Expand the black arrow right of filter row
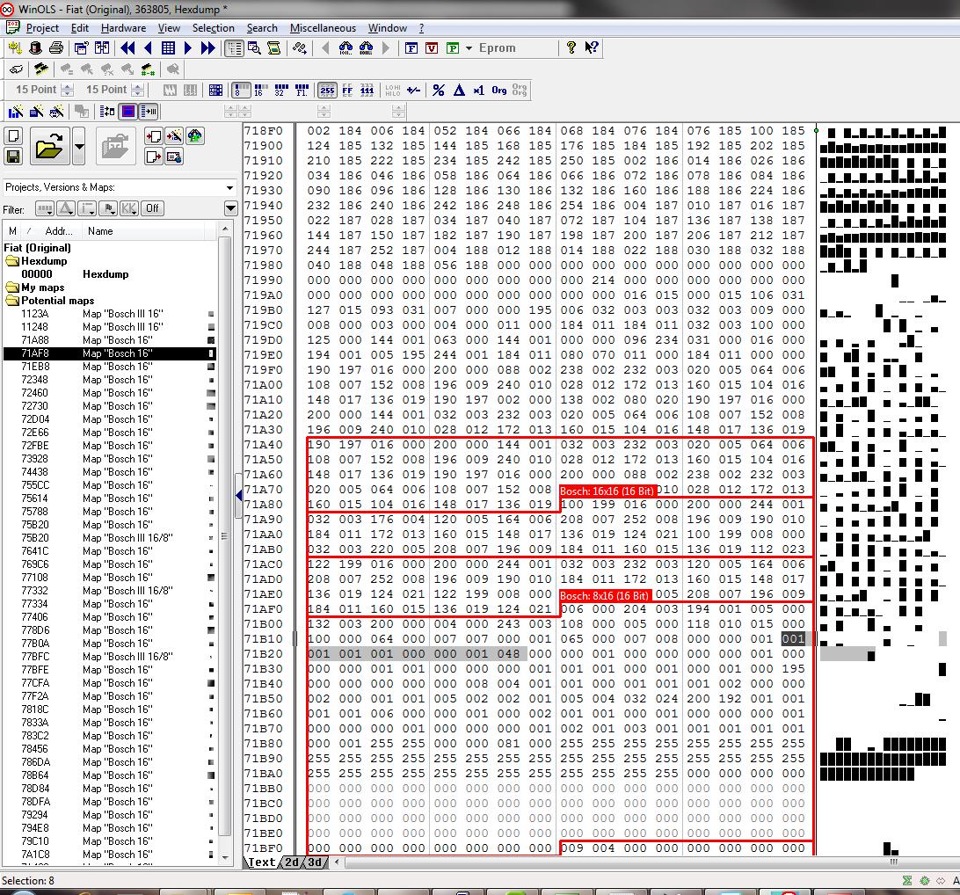 231,208
